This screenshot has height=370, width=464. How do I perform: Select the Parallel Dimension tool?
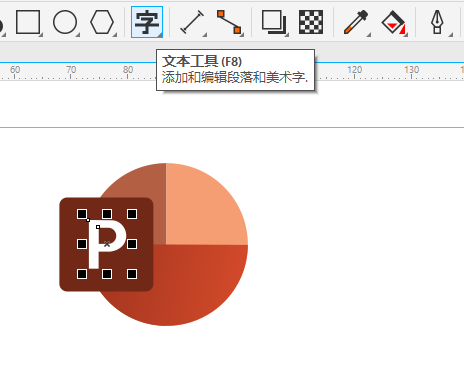[x=192, y=22]
